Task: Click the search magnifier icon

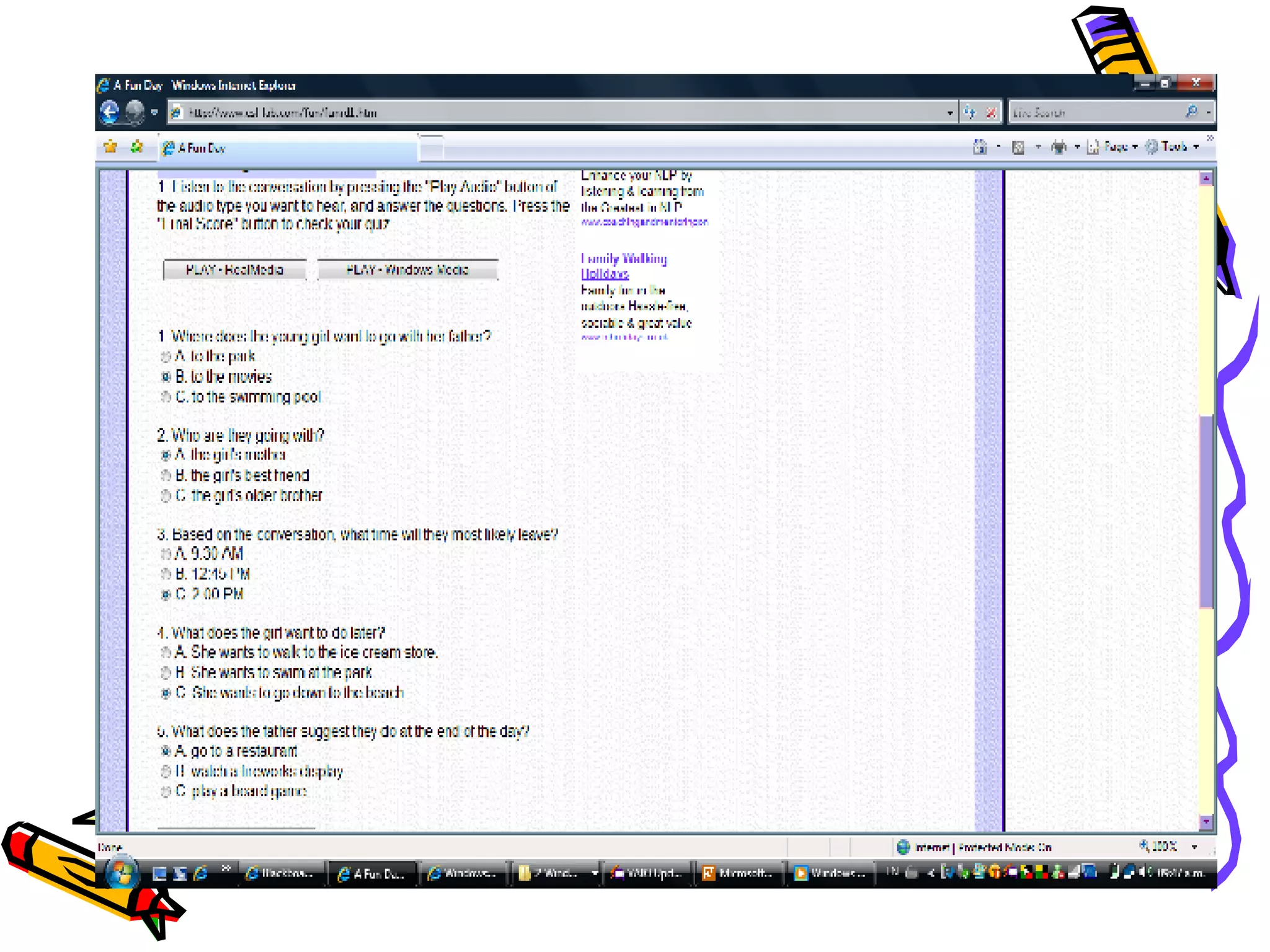Action: point(1191,112)
